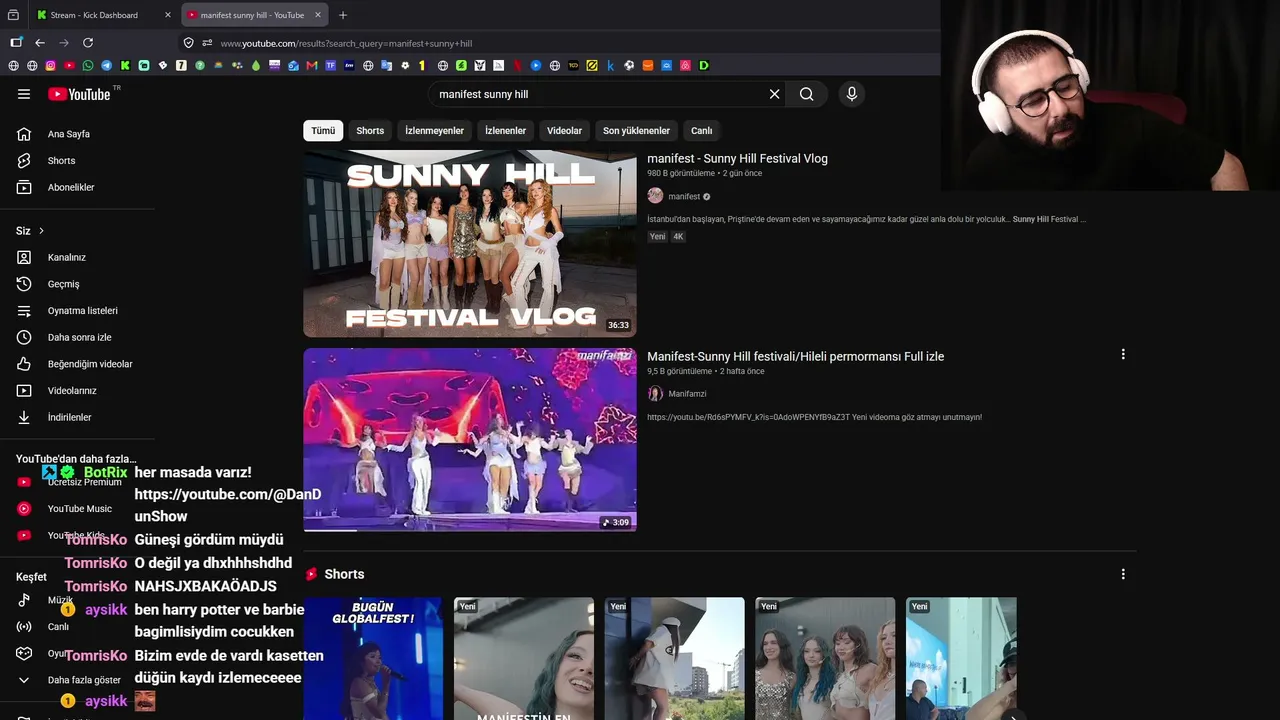Open the Instagram bookmark icon

point(50,66)
